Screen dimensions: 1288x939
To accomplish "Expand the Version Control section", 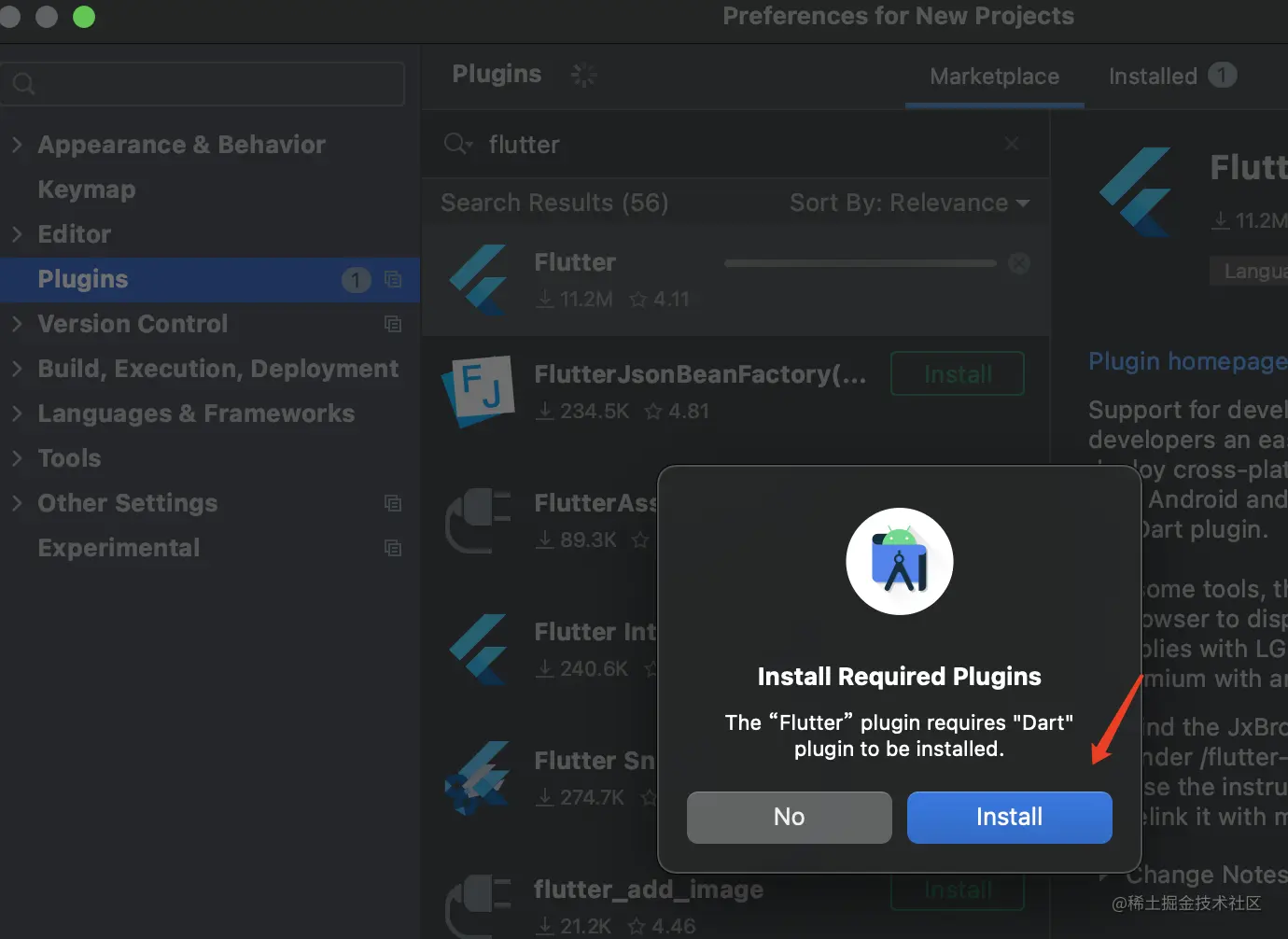I will pos(17,324).
